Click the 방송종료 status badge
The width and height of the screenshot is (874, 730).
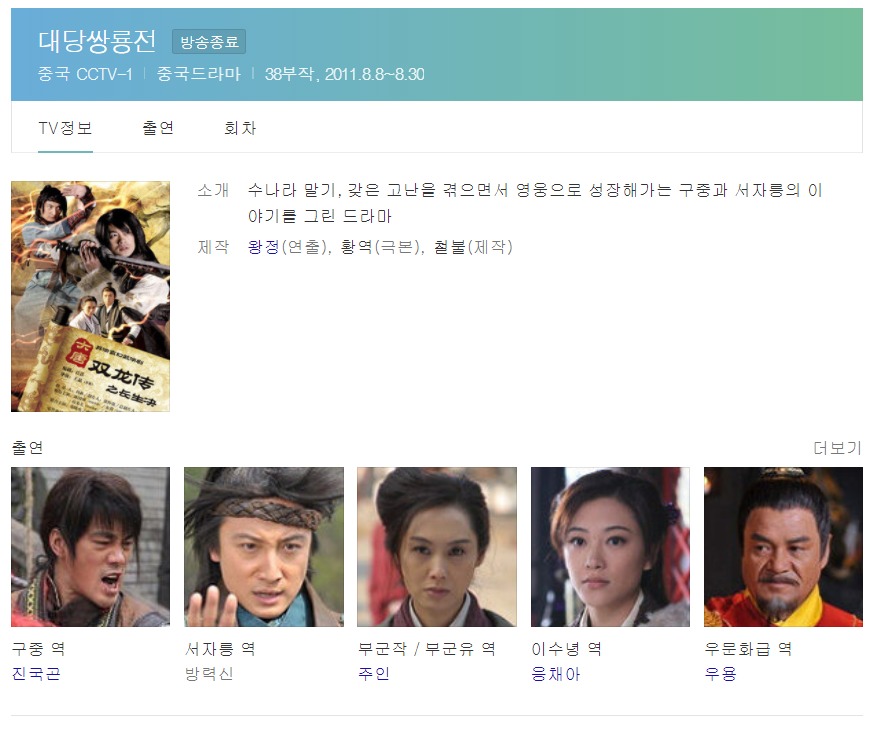209,42
